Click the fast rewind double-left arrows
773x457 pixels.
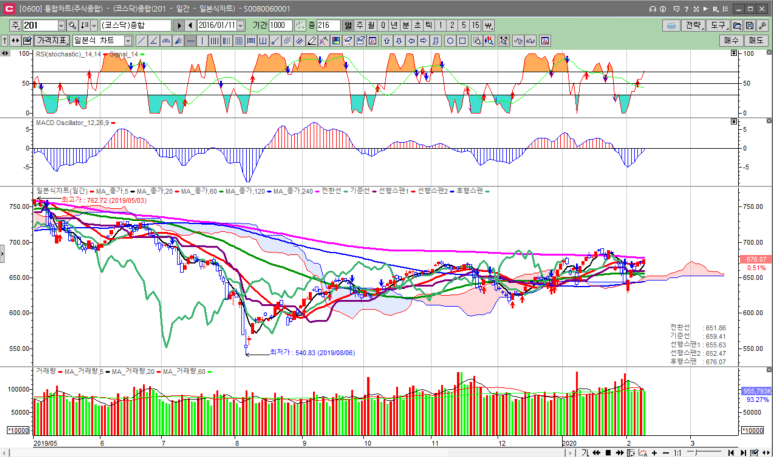point(596,453)
